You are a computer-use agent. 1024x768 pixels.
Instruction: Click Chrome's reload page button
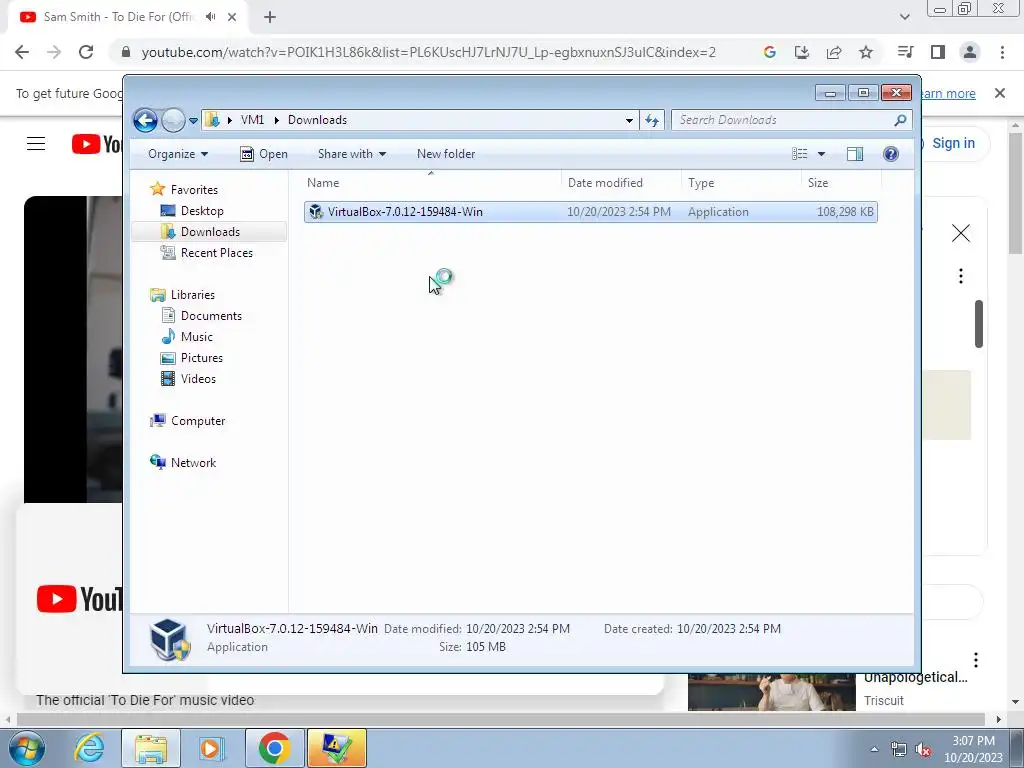[x=86, y=52]
